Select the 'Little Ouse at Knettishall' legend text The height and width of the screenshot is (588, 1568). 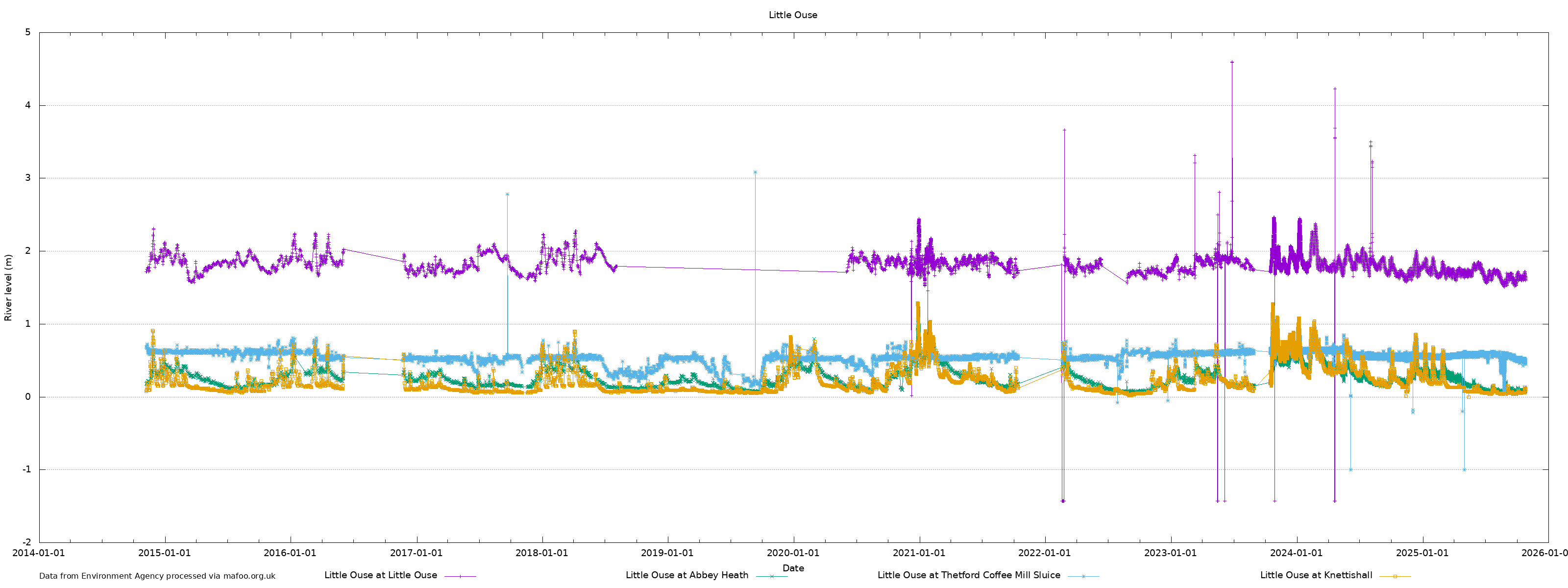click(1316, 575)
